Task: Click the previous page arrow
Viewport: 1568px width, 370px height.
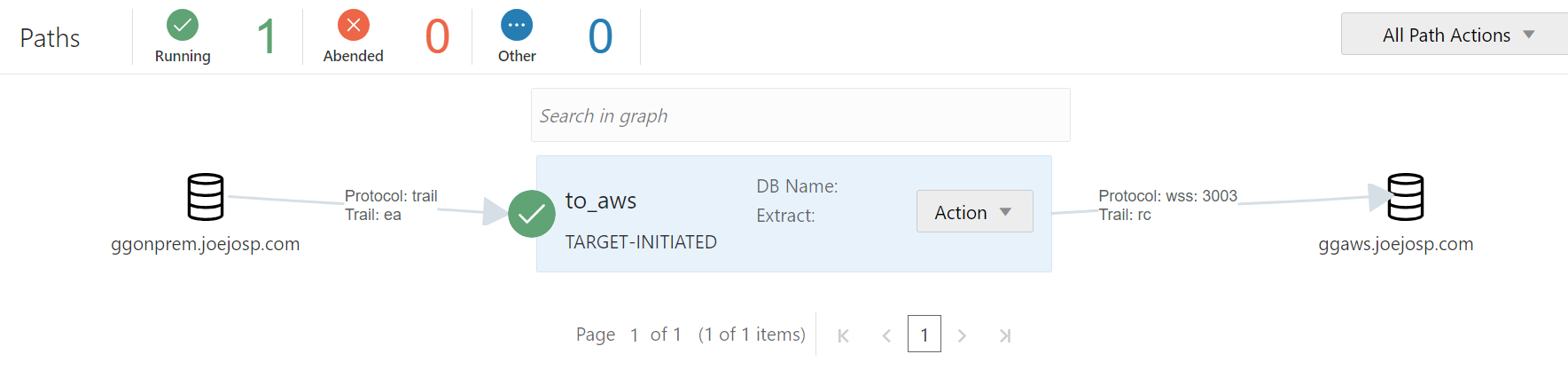Action: (886, 335)
